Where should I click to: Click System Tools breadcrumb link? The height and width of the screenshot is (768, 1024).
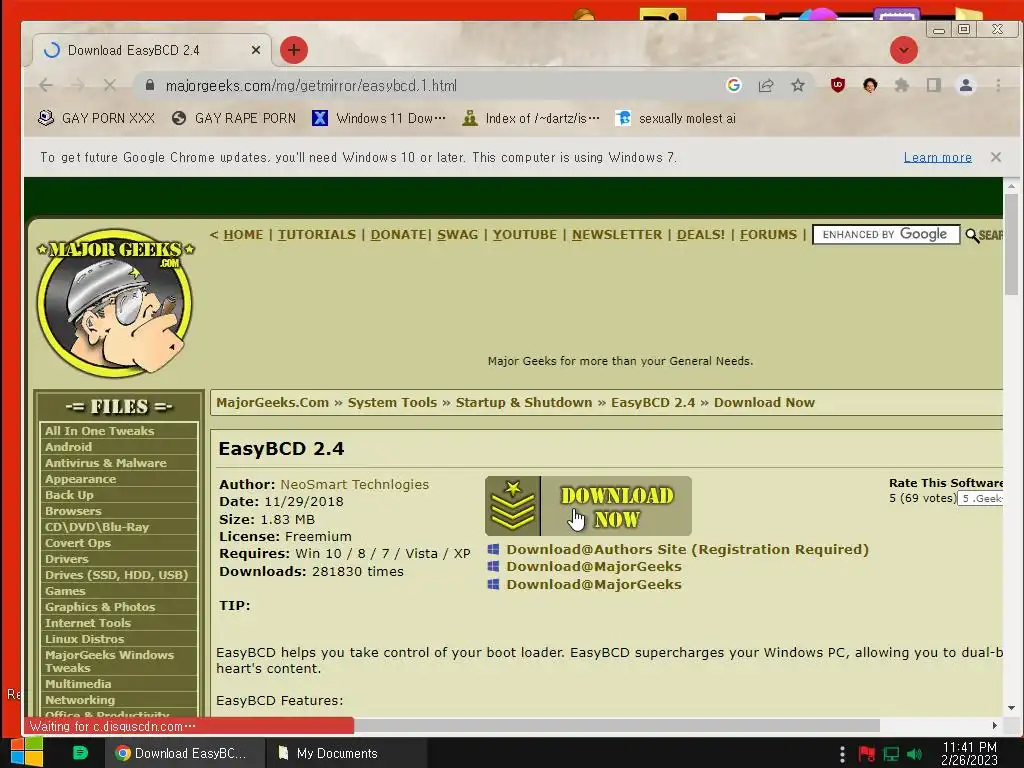tap(392, 402)
